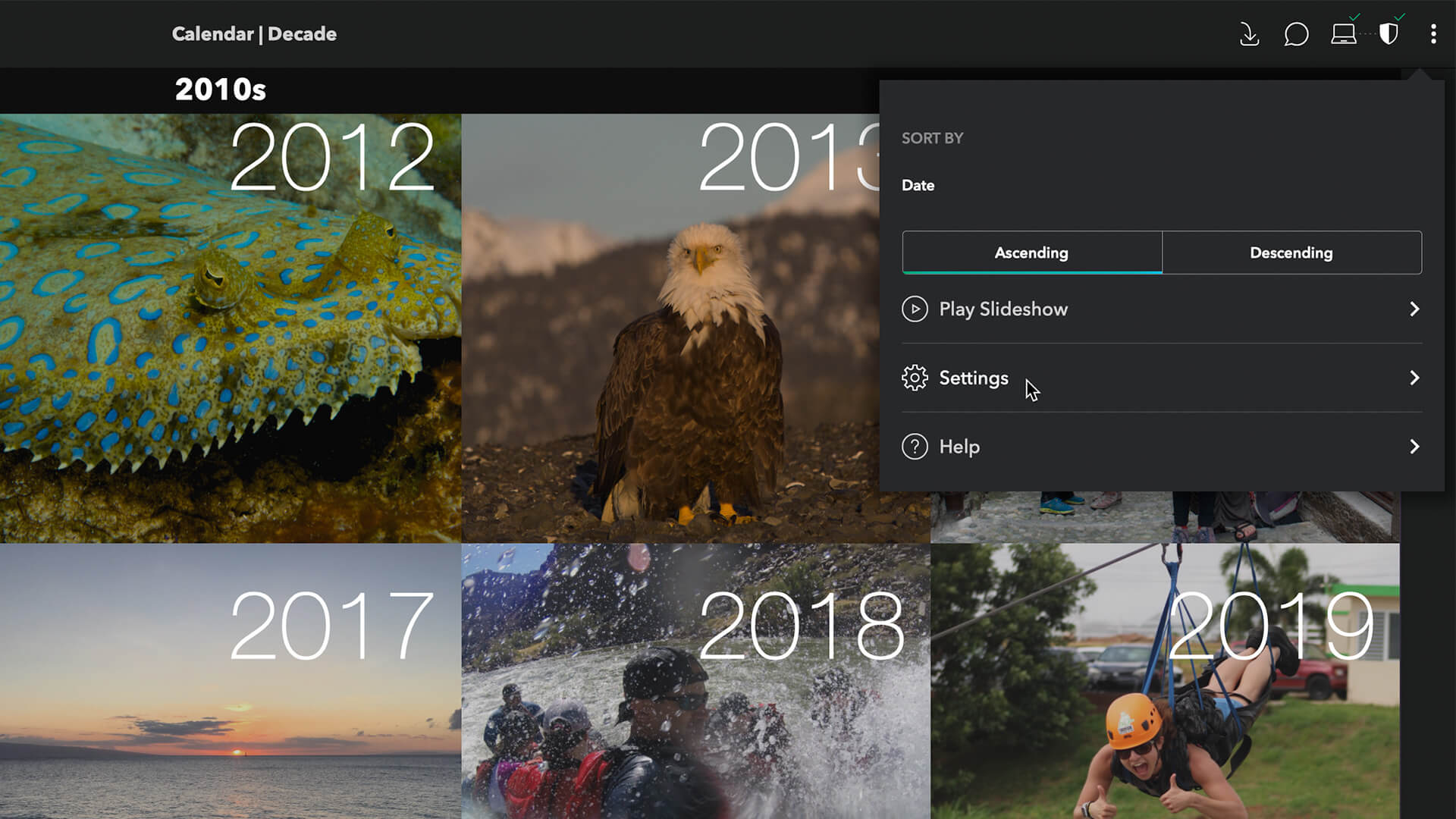1456x819 pixels.
Task: Select the shield/security icon
Action: click(x=1389, y=33)
